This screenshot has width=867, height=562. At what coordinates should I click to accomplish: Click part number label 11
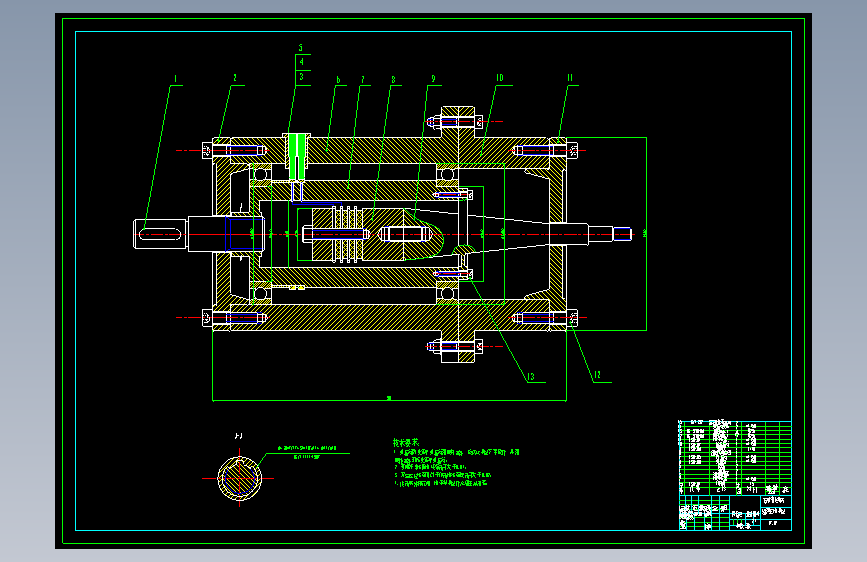(x=570, y=78)
